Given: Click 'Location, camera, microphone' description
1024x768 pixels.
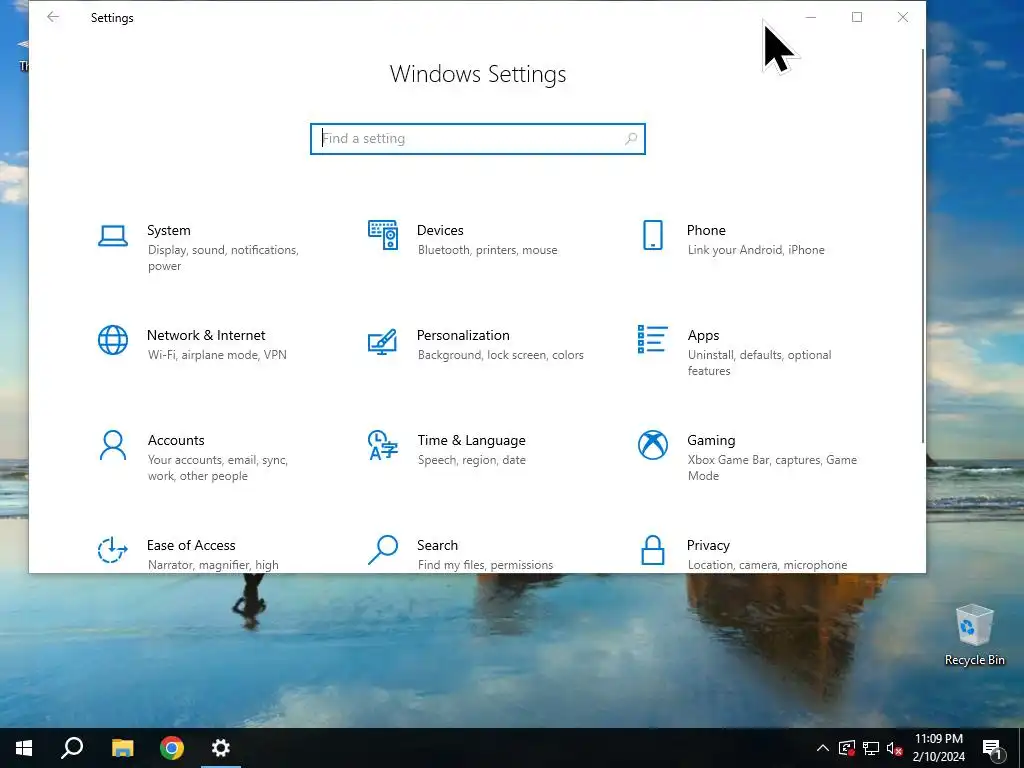Looking at the screenshot, I should (x=767, y=565).
